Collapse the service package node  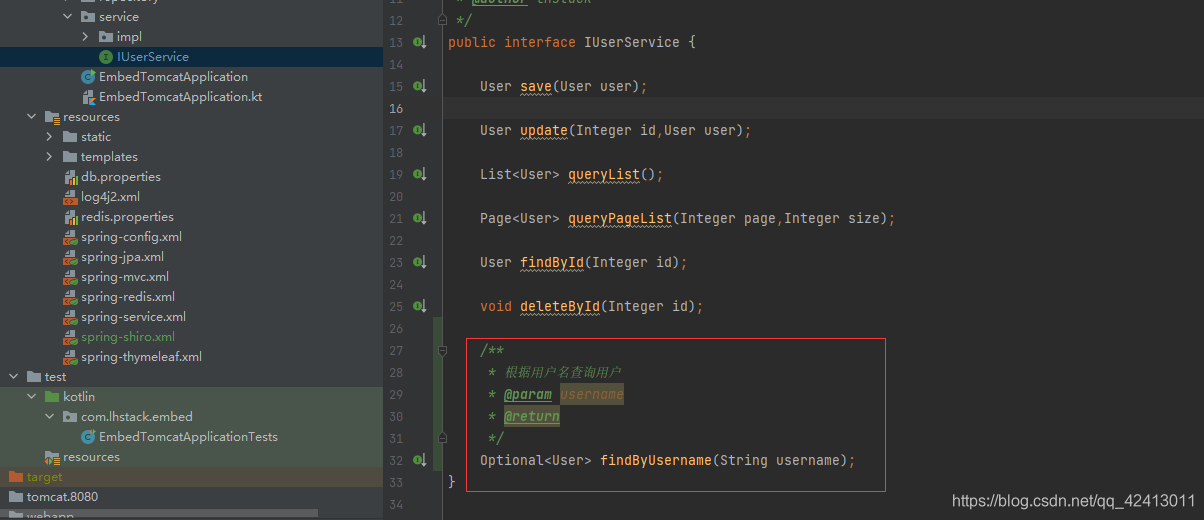pyautogui.click(x=68, y=17)
